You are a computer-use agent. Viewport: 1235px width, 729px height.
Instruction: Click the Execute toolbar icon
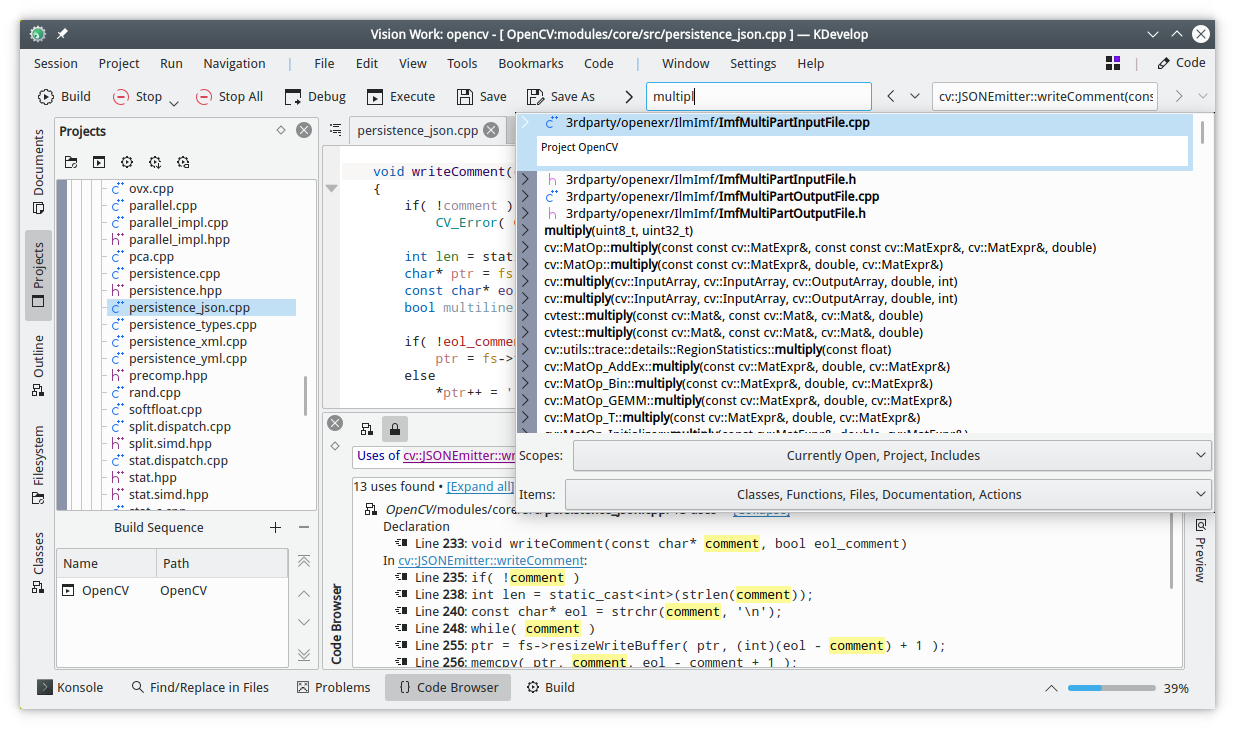[375, 97]
